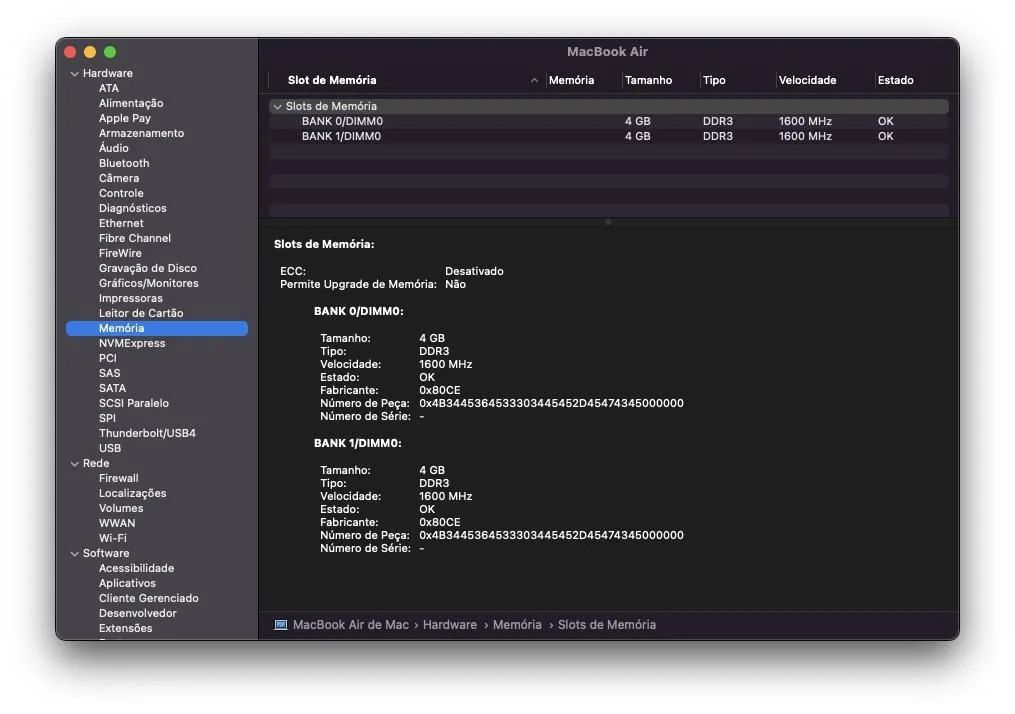Select Áudio hardware section
The width and height of the screenshot is (1015, 714).
113,148
